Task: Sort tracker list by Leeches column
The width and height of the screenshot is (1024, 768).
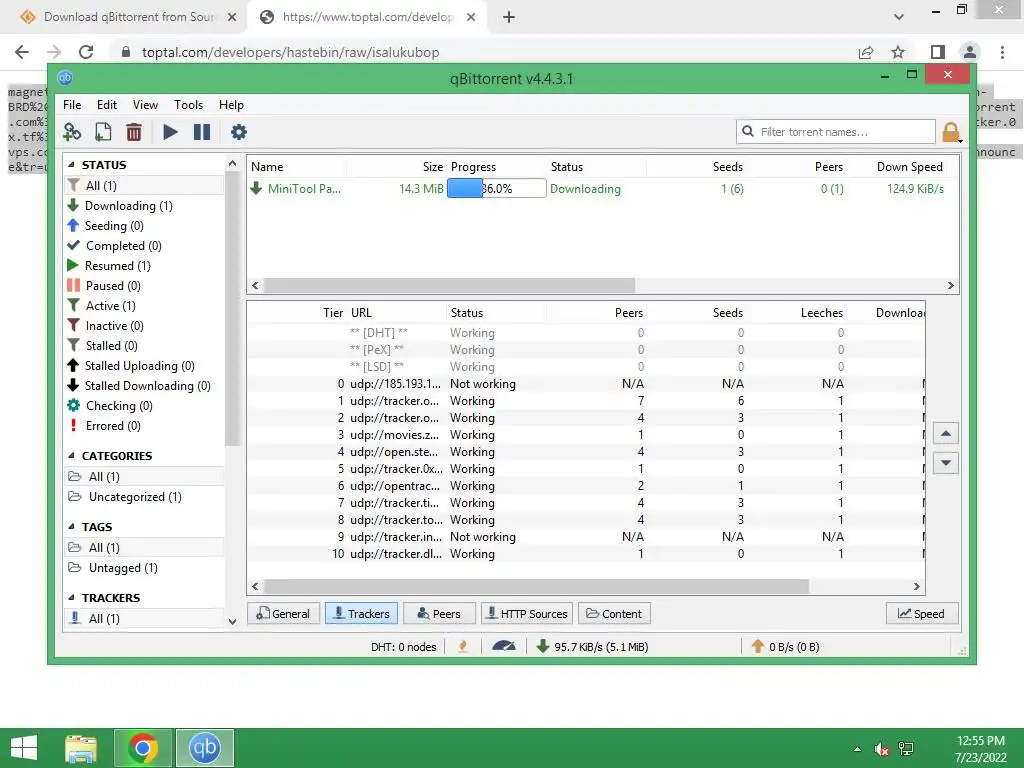Action: point(796,313)
